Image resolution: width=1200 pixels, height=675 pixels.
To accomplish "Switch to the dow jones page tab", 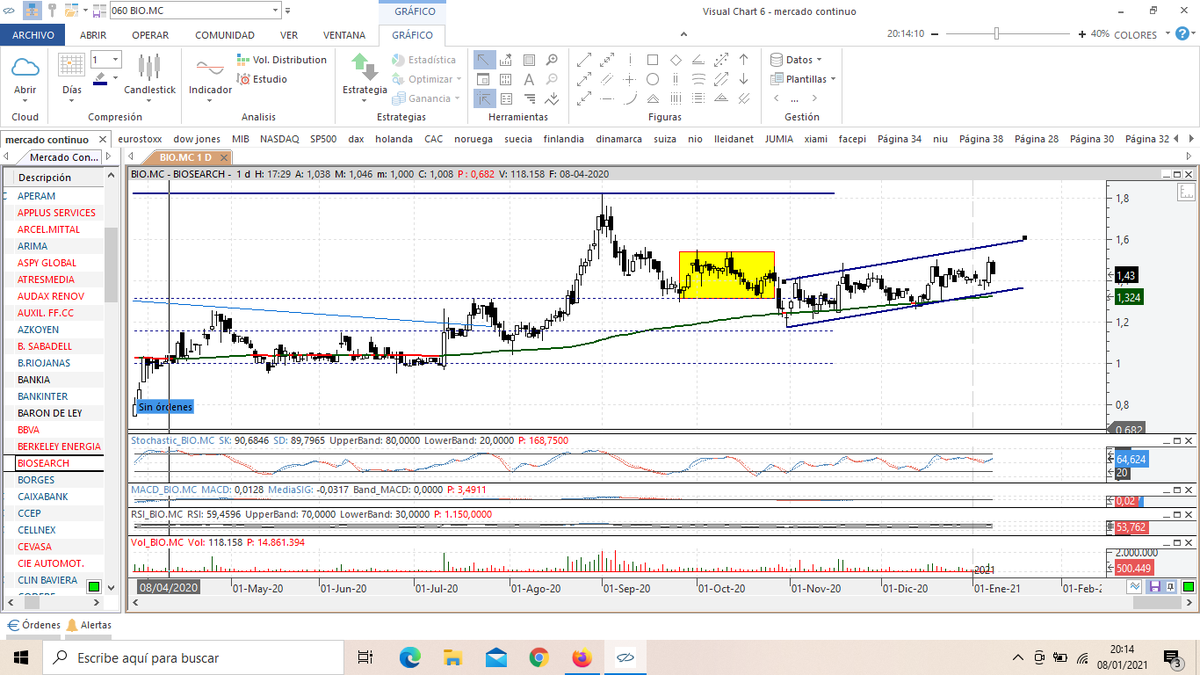I will (x=196, y=139).
